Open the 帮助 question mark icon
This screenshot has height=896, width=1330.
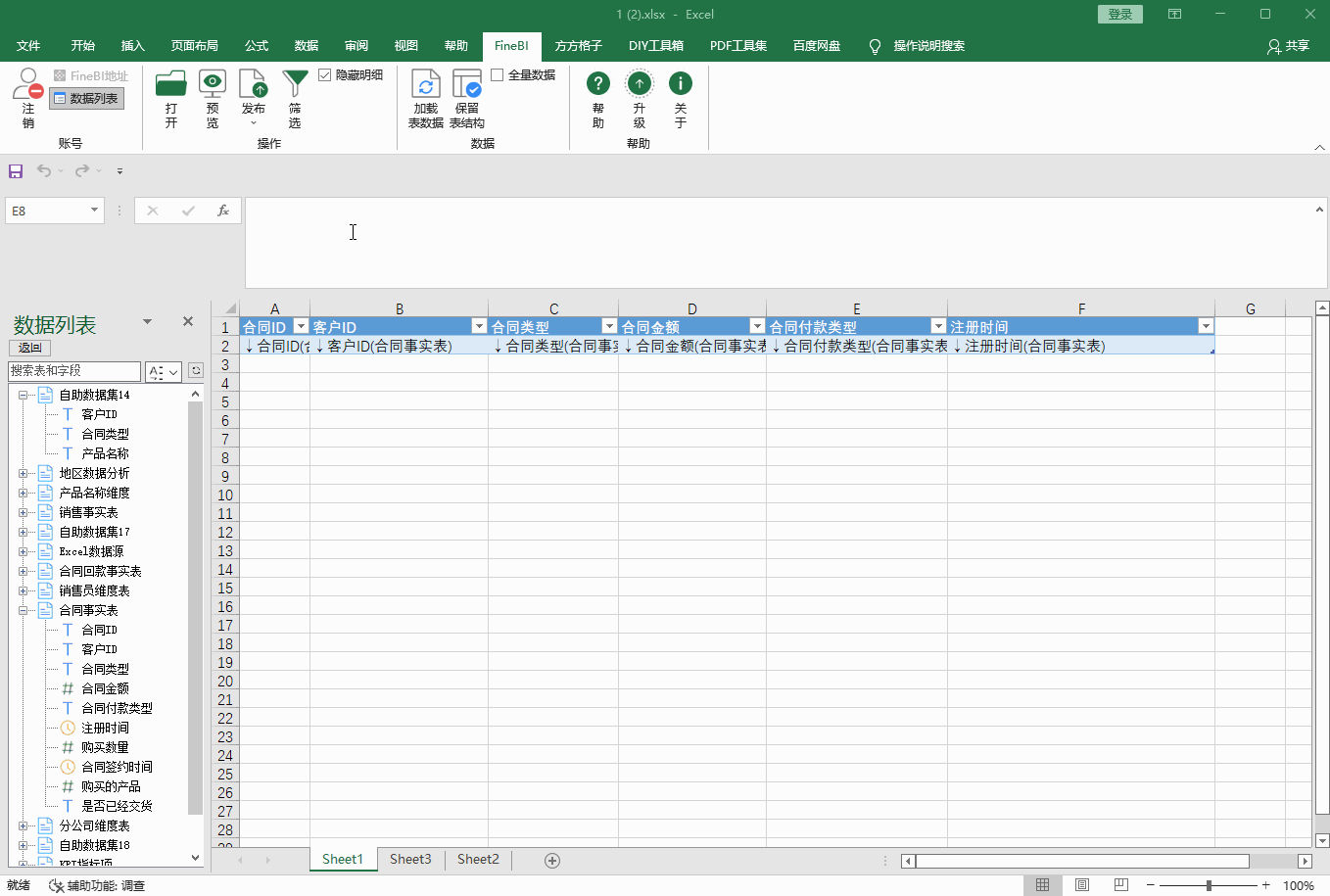coord(598,83)
